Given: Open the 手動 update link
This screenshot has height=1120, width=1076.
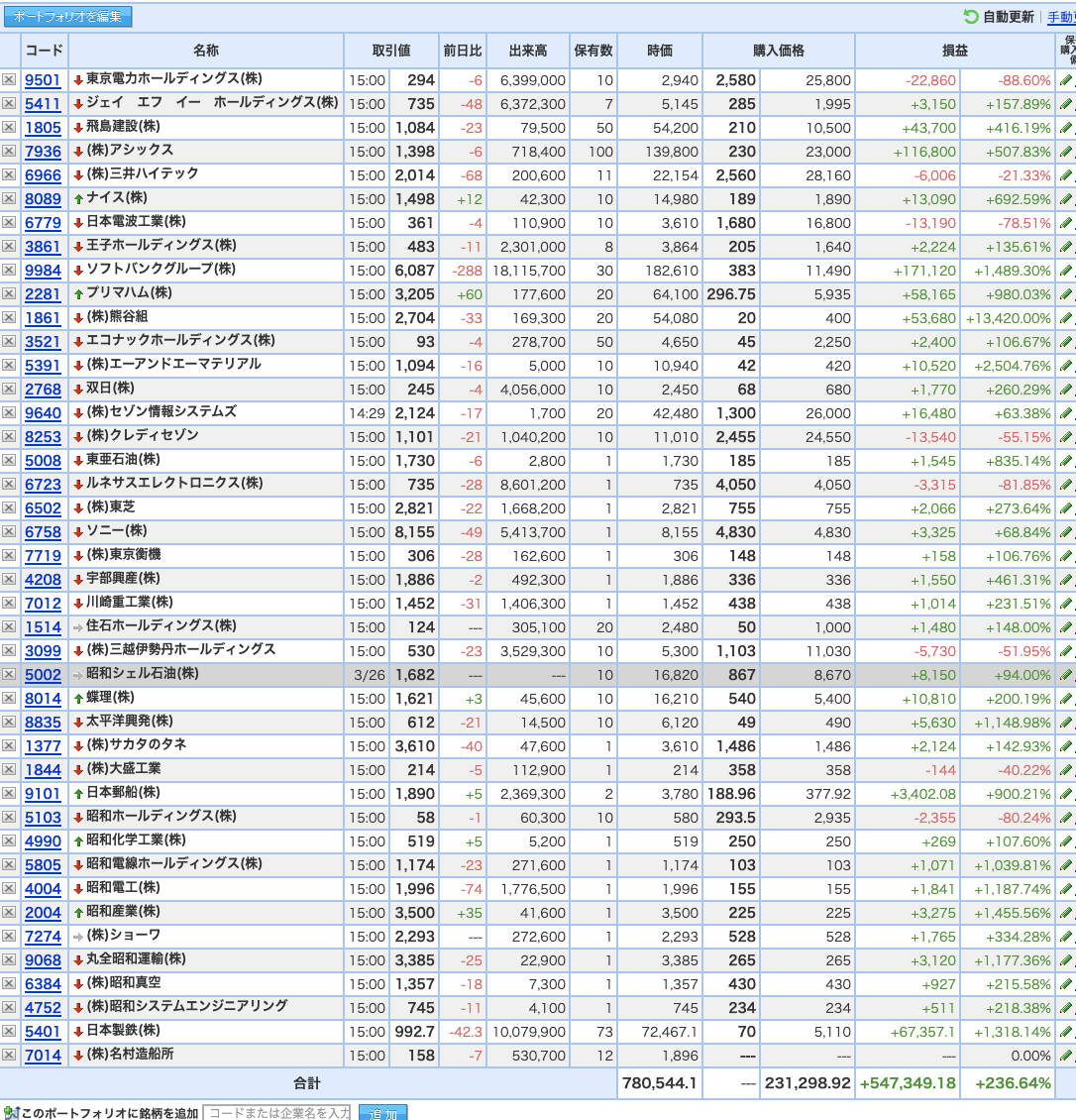Looking at the screenshot, I should (x=1061, y=17).
